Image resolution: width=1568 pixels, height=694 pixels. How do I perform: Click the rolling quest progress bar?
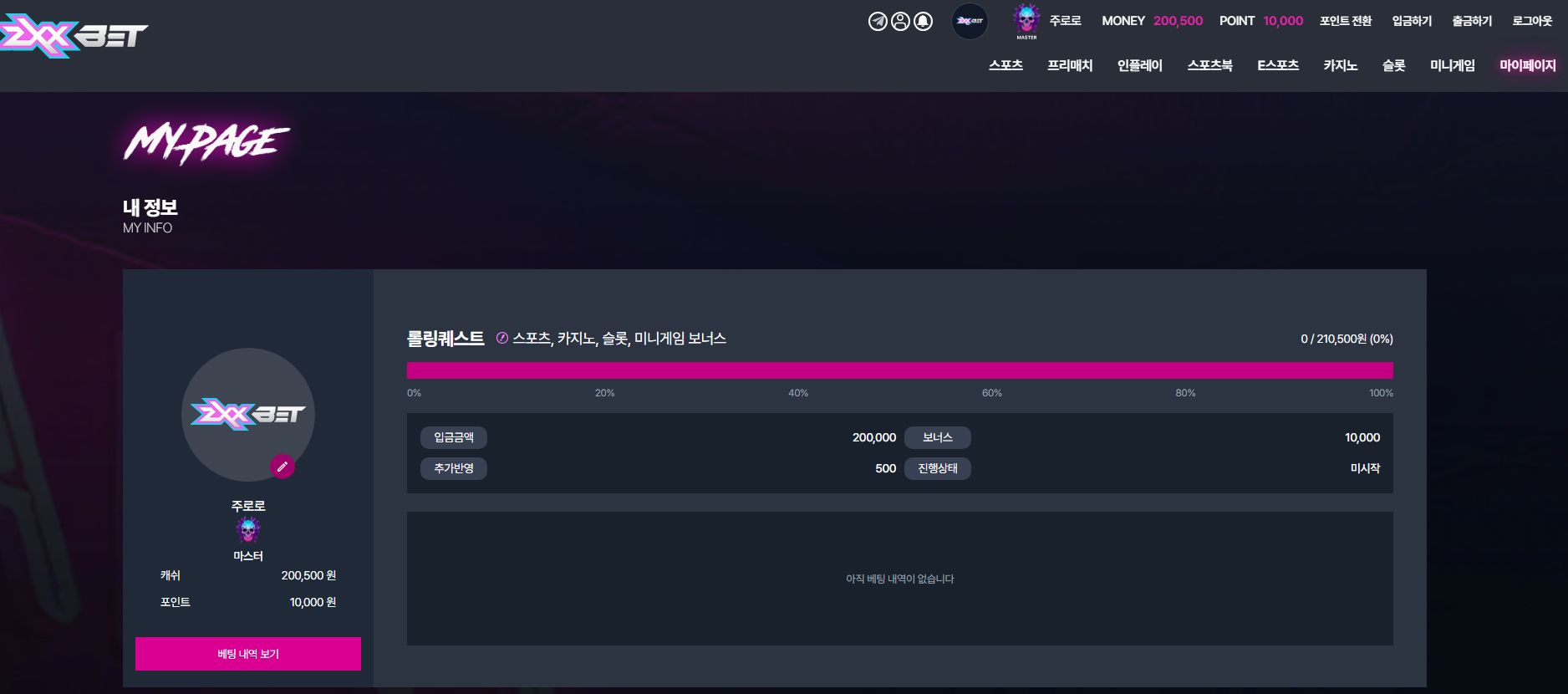(x=900, y=370)
